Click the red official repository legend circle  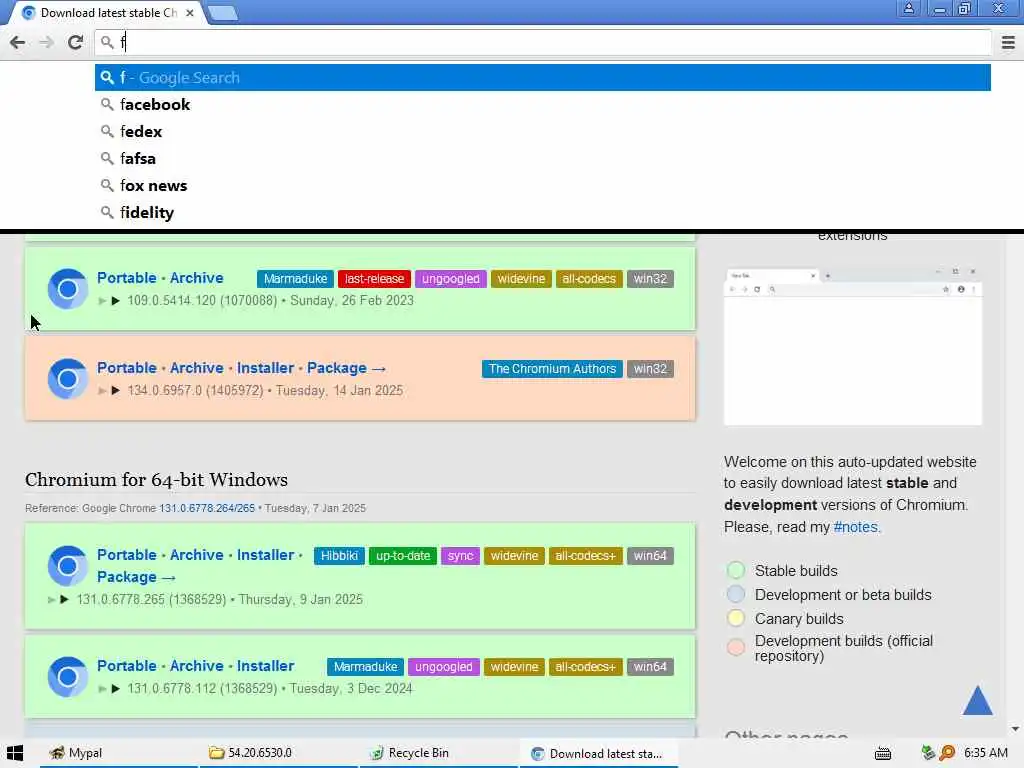[736, 647]
